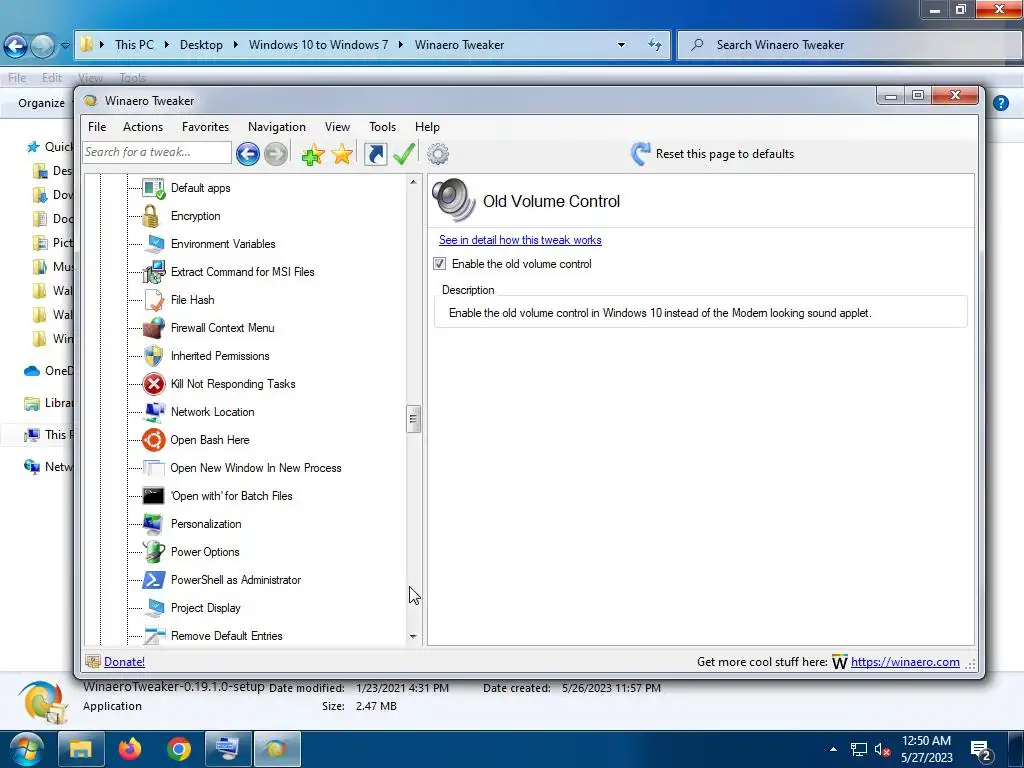Image resolution: width=1024 pixels, height=768 pixels.
Task: Click the Firewall Context Menu icon
Action: (x=153, y=328)
